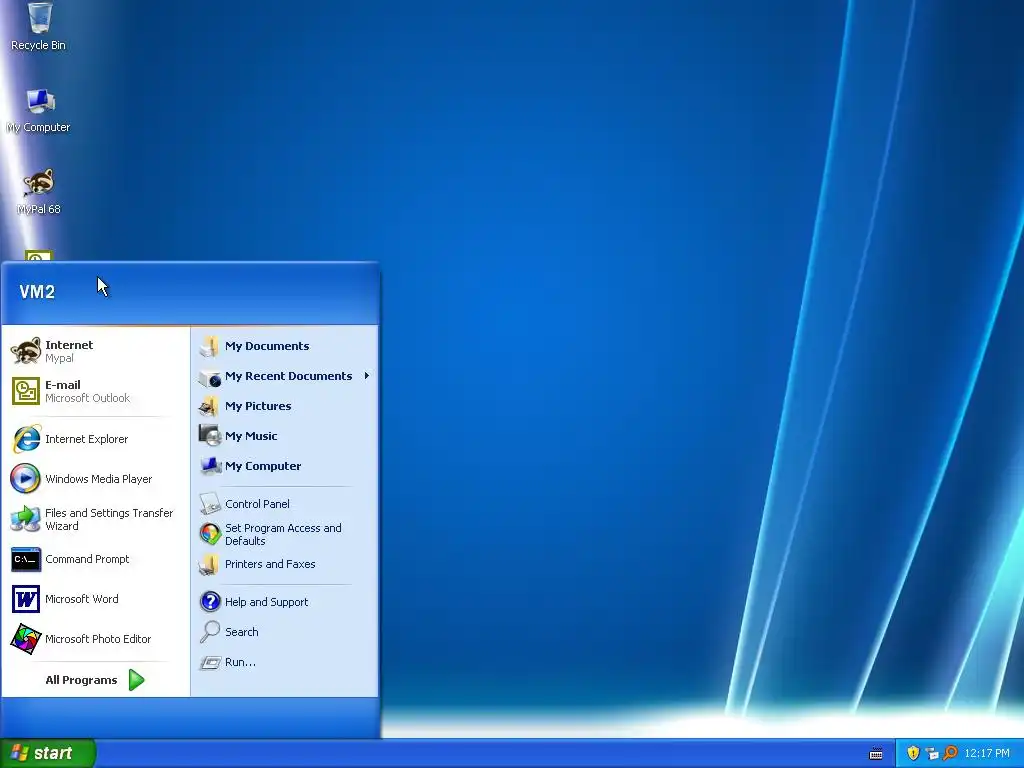Click the Start button
This screenshot has width=1024, height=768.
48,753
